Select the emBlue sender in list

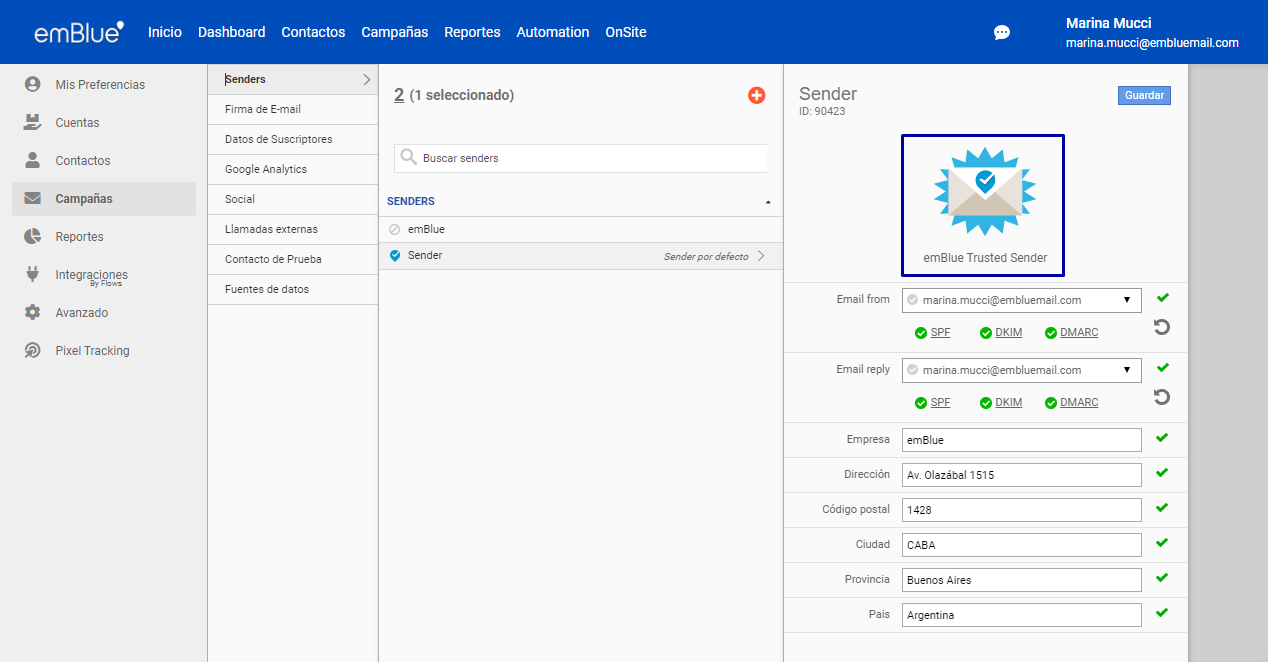[426, 229]
